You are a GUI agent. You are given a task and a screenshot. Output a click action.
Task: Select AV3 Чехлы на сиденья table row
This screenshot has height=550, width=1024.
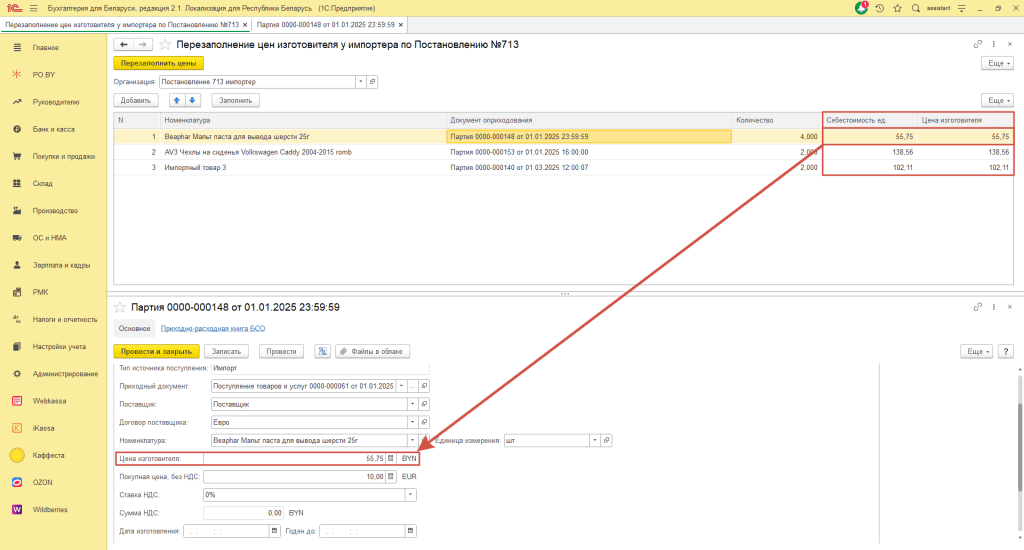click(564, 152)
